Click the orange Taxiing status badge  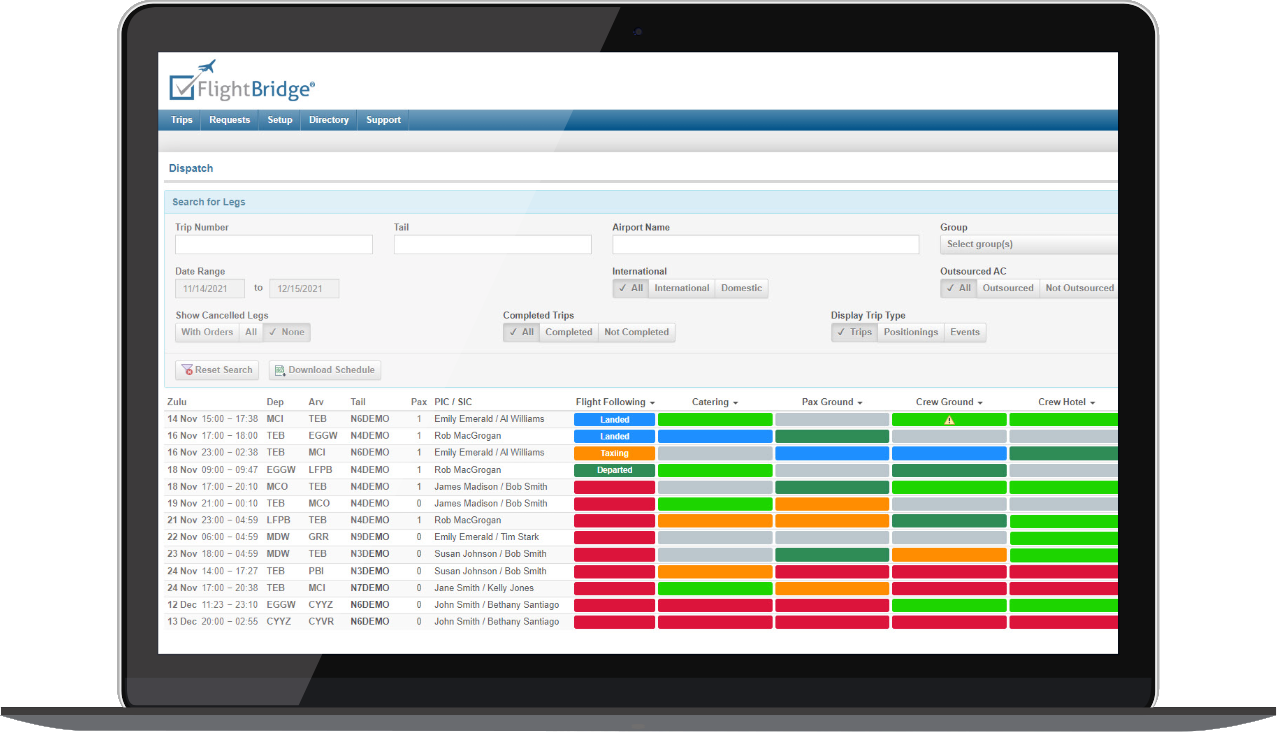click(x=614, y=453)
